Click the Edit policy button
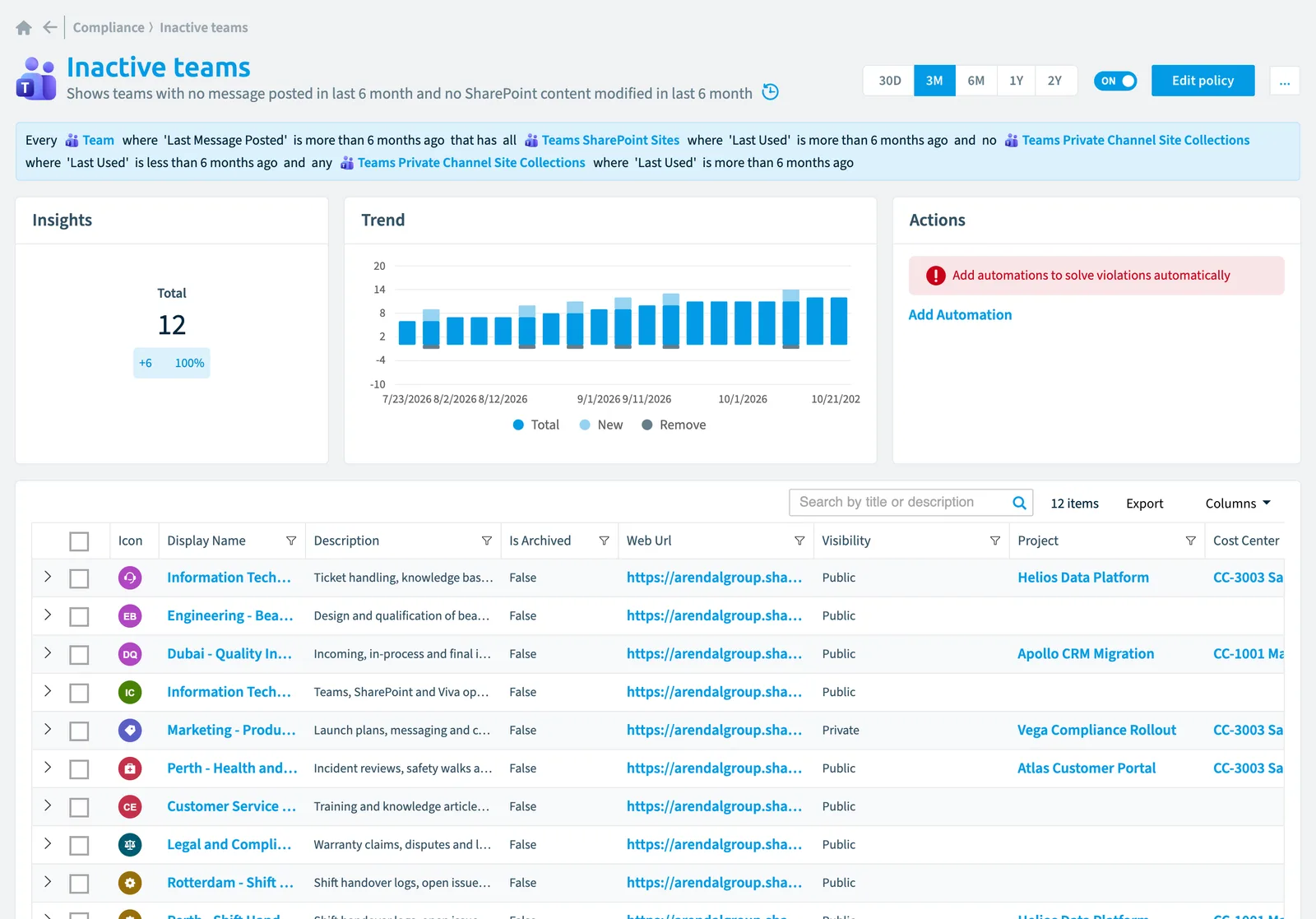 click(1202, 81)
